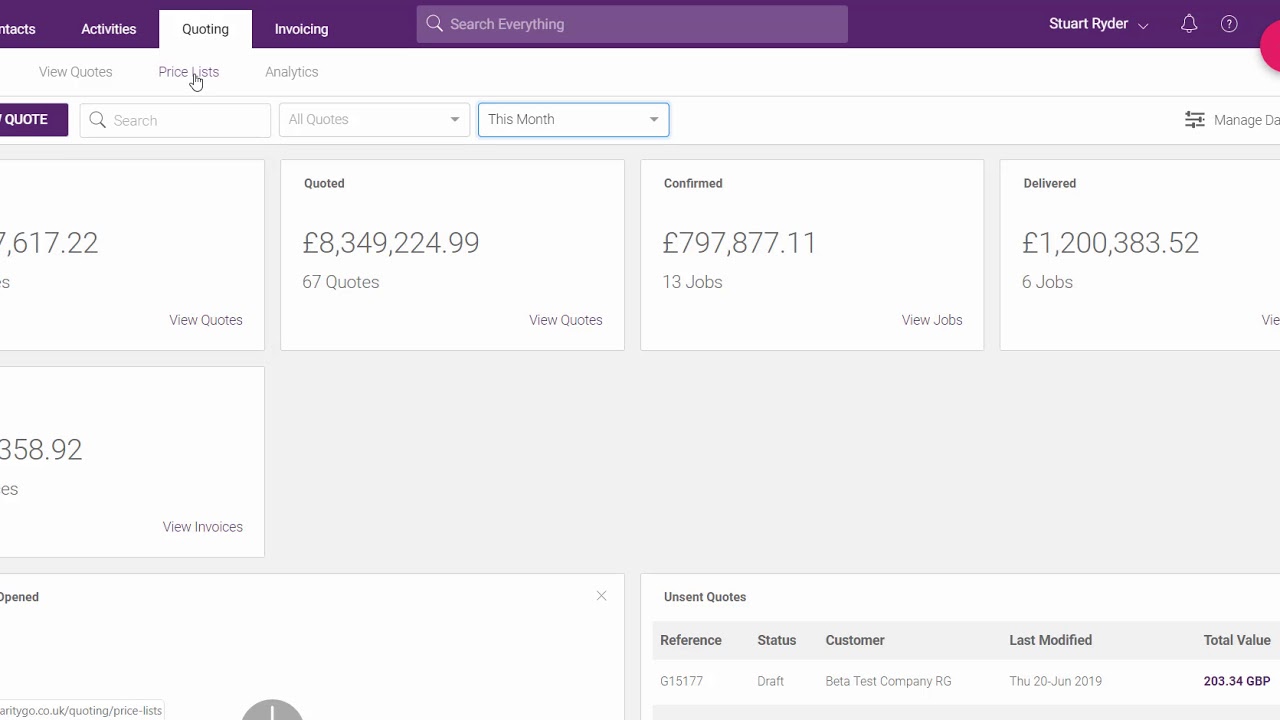Image resolution: width=1280 pixels, height=720 pixels.
Task: Click the £1,200,383.52 delivered total
Action: coord(1110,243)
